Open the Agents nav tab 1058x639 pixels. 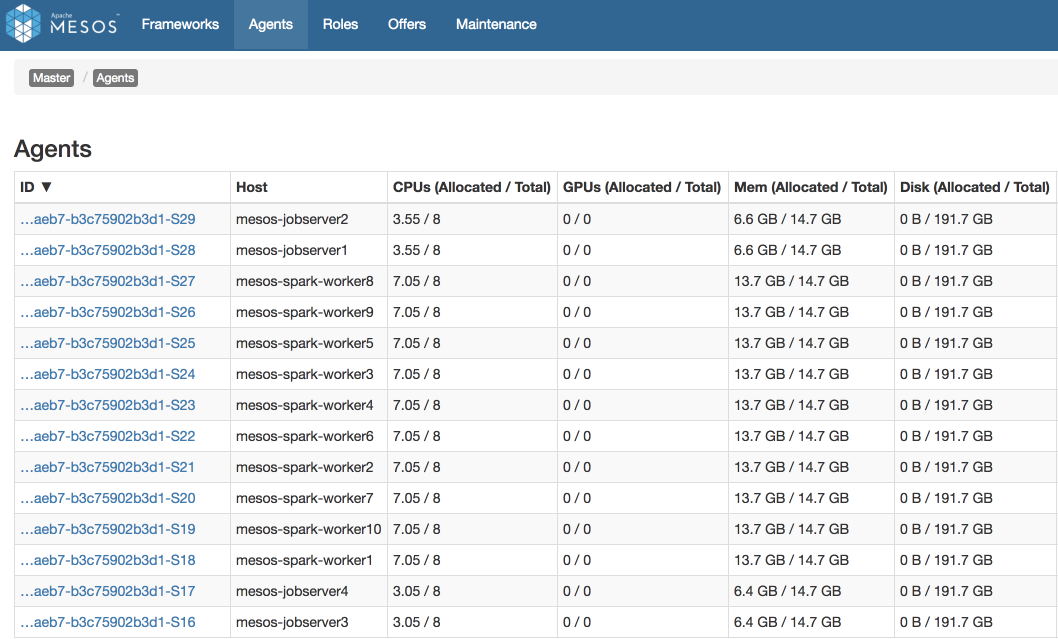click(271, 24)
